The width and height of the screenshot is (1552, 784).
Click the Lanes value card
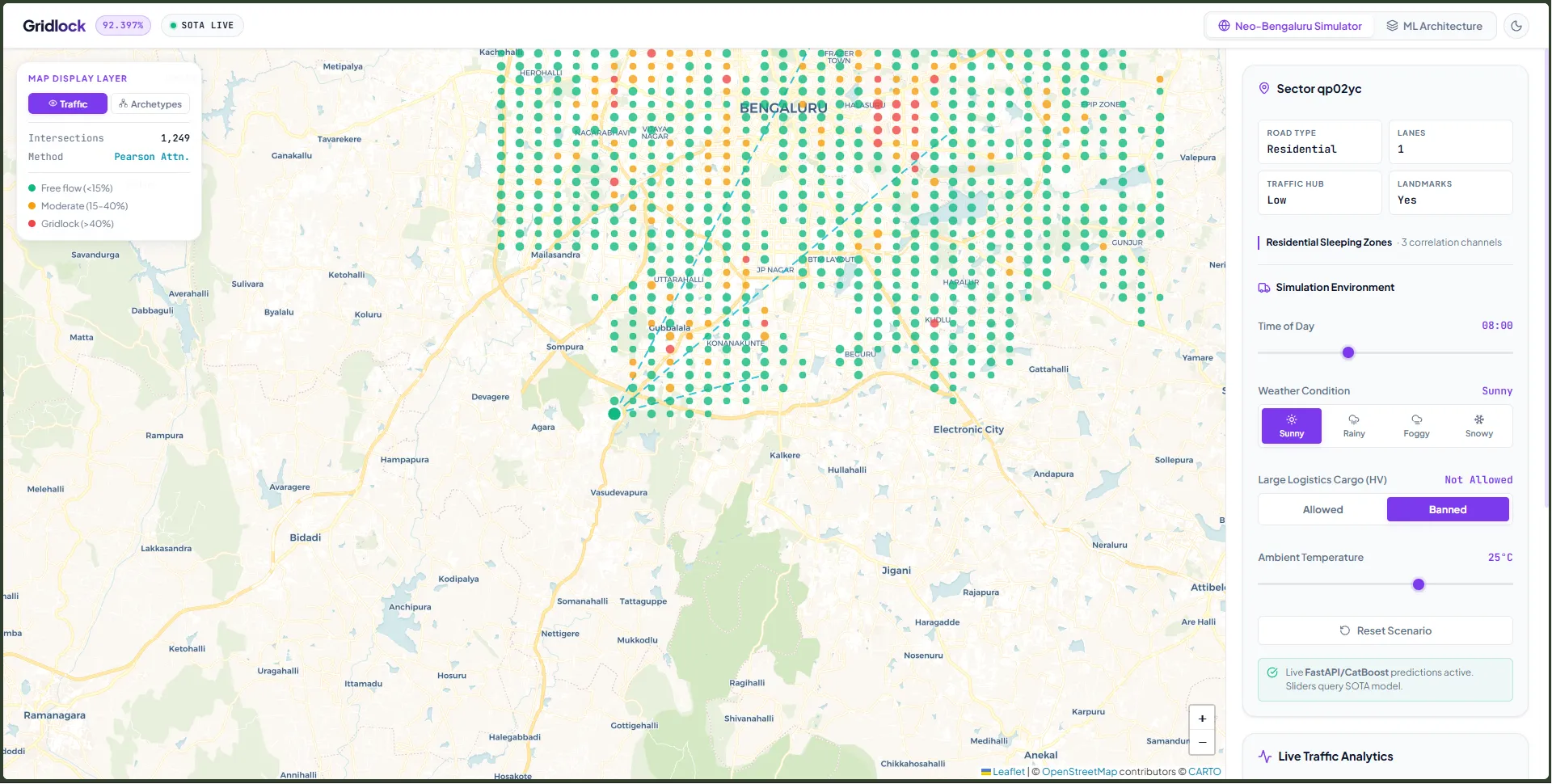click(x=1451, y=142)
